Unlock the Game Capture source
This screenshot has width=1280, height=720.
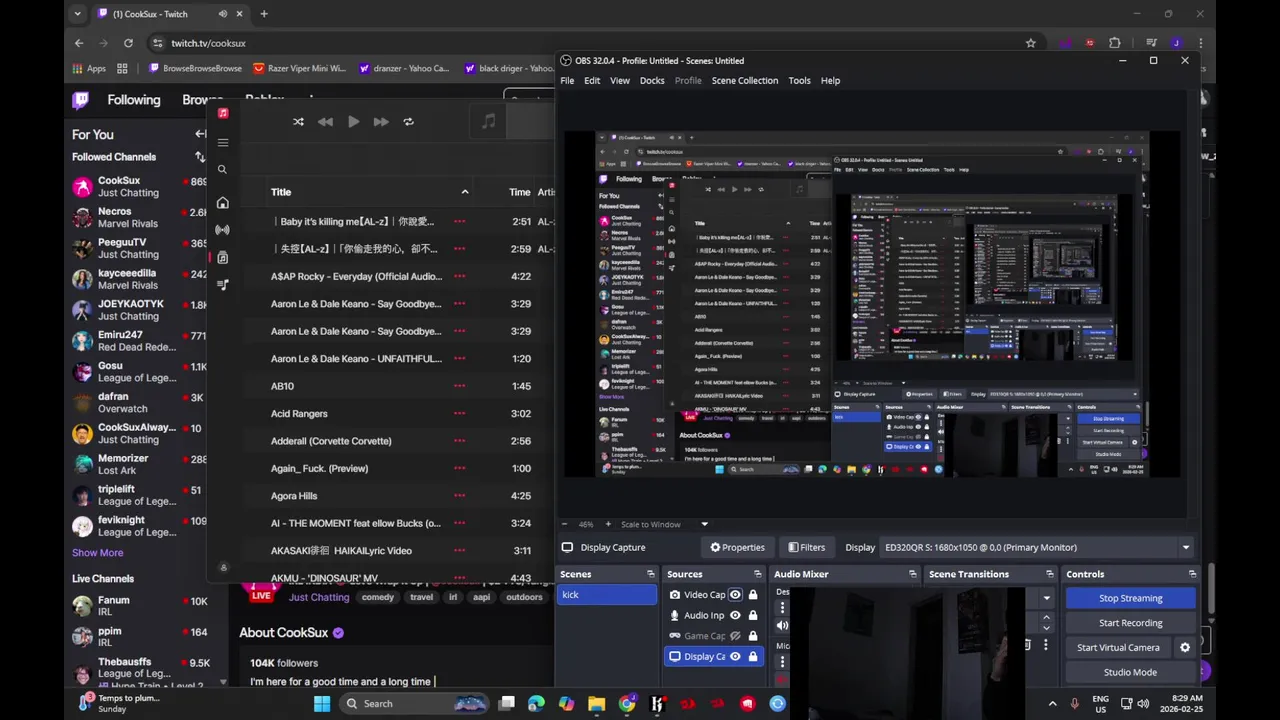pos(753,636)
